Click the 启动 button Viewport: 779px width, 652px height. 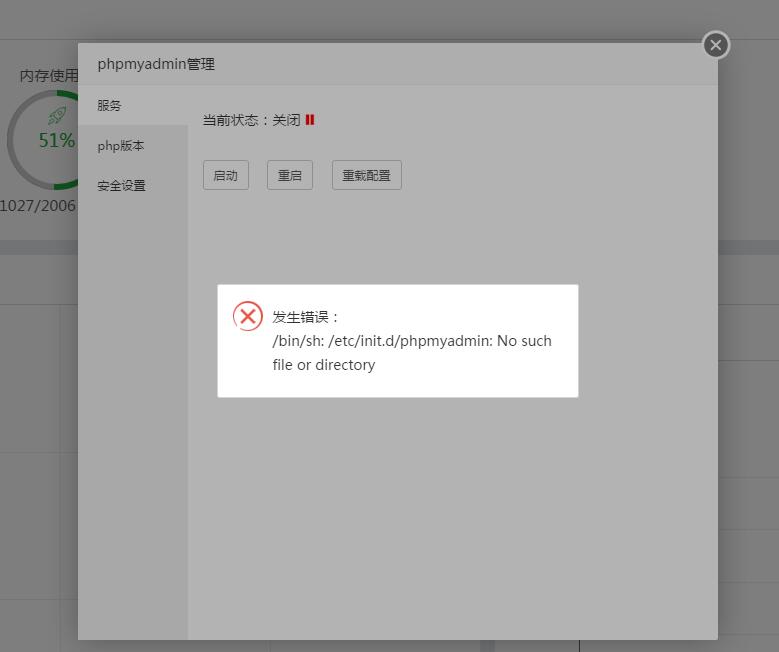[x=226, y=175]
